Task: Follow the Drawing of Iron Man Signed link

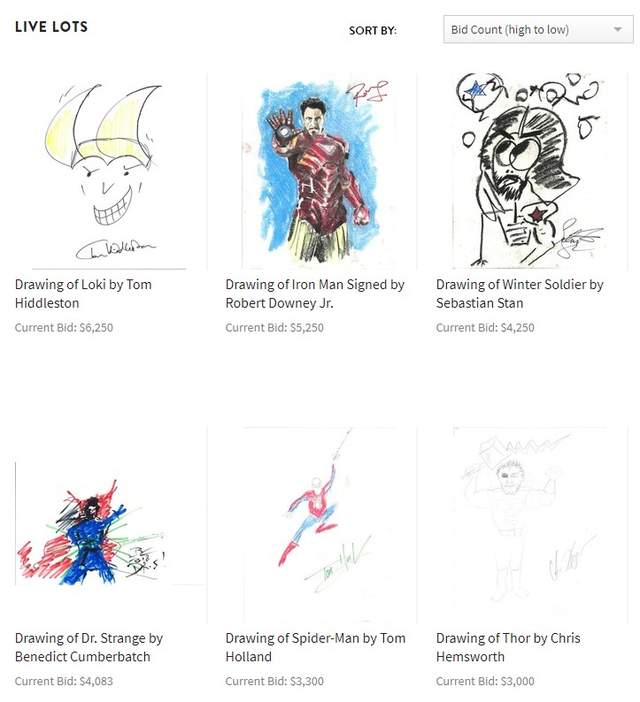Action: pyautogui.click(x=315, y=294)
